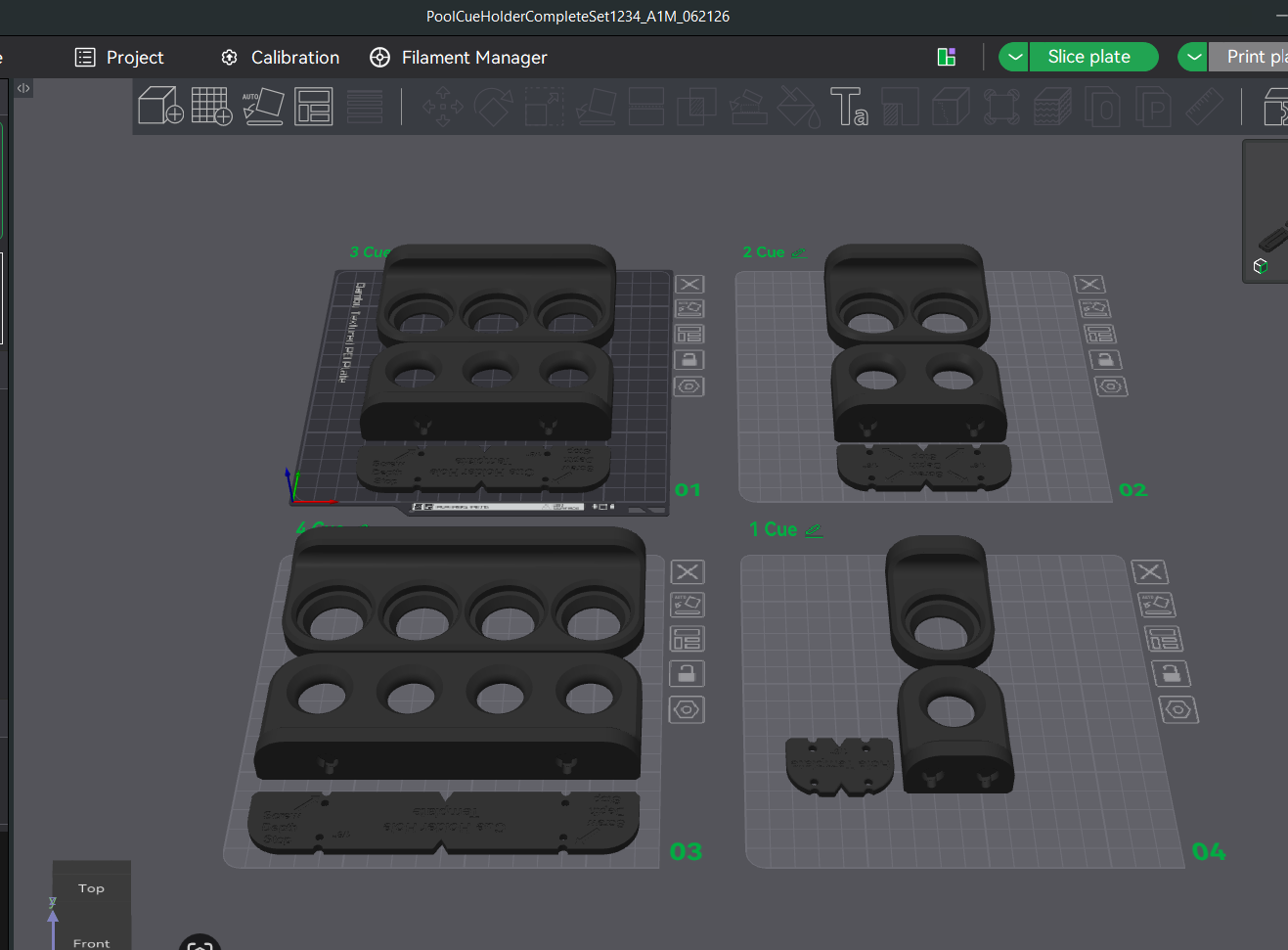Select the Add model cube icon
This screenshot has width=1288, height=950.
(161, 106)
